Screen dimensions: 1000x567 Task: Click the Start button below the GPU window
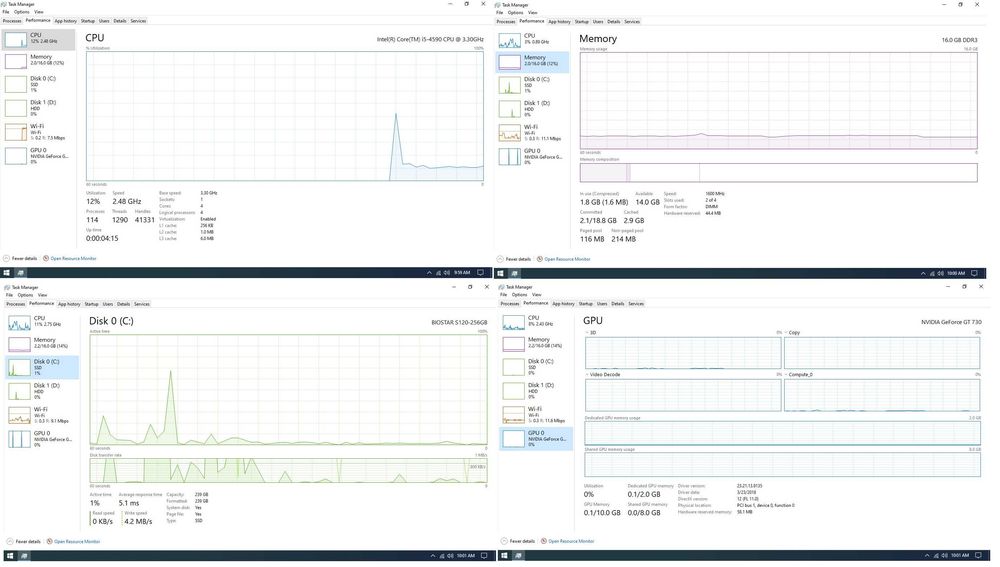(504, 556)
